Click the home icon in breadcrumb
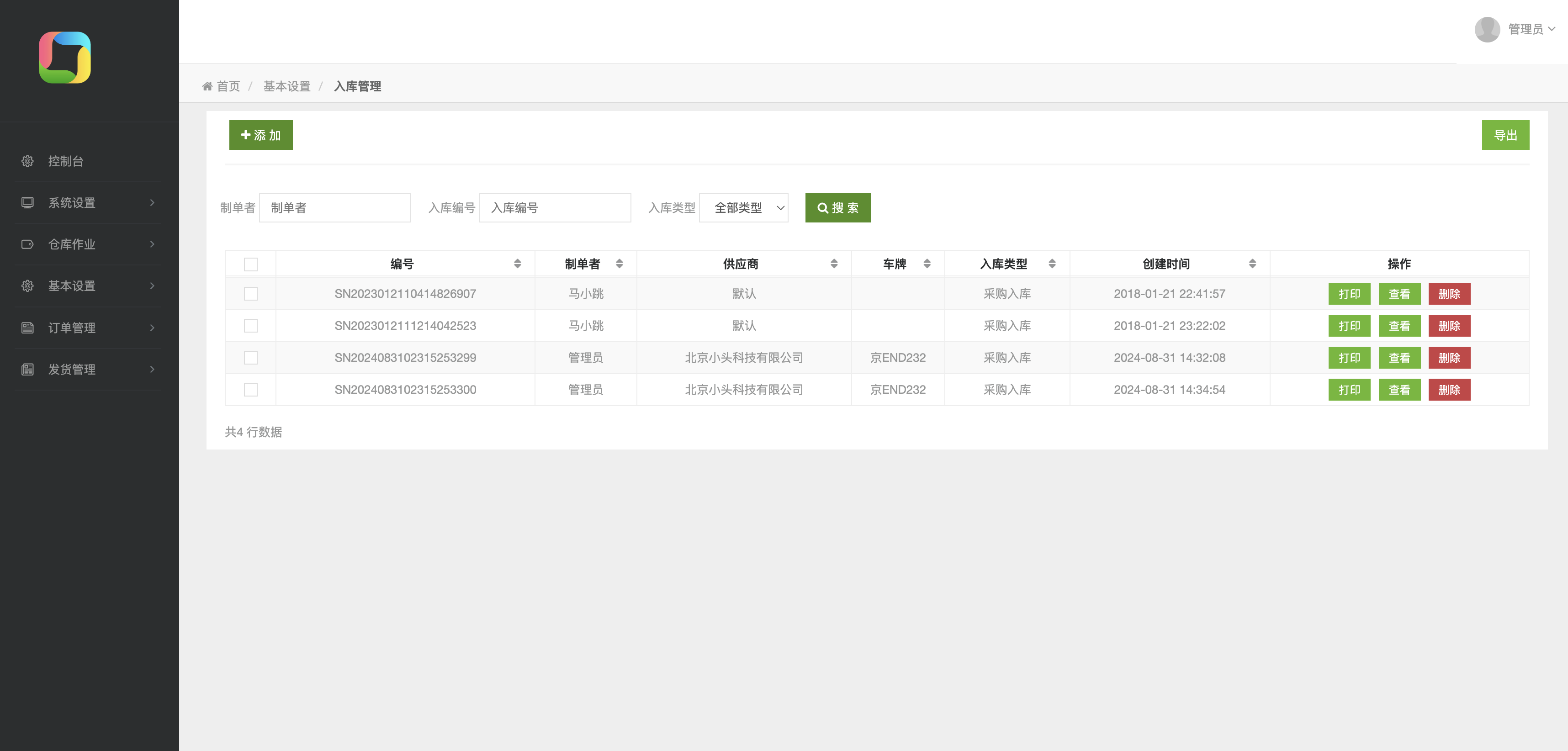Viewport: 1568px width, 751px height. click(x=207, y=86)
